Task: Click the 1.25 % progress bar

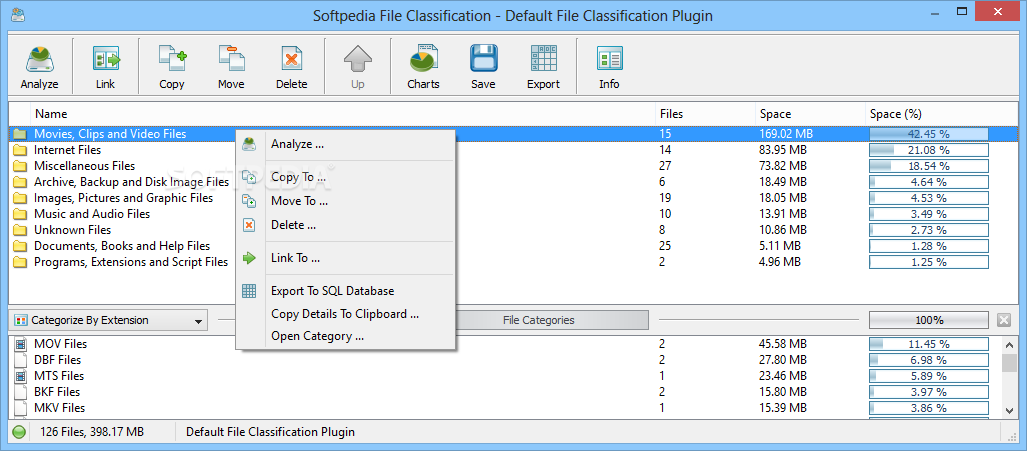Action: tap(929, 262)
